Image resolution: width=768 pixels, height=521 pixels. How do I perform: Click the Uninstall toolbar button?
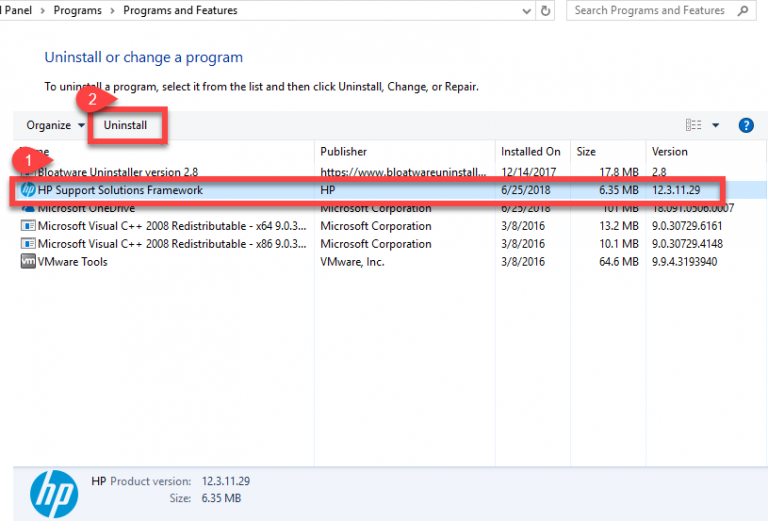125,125
